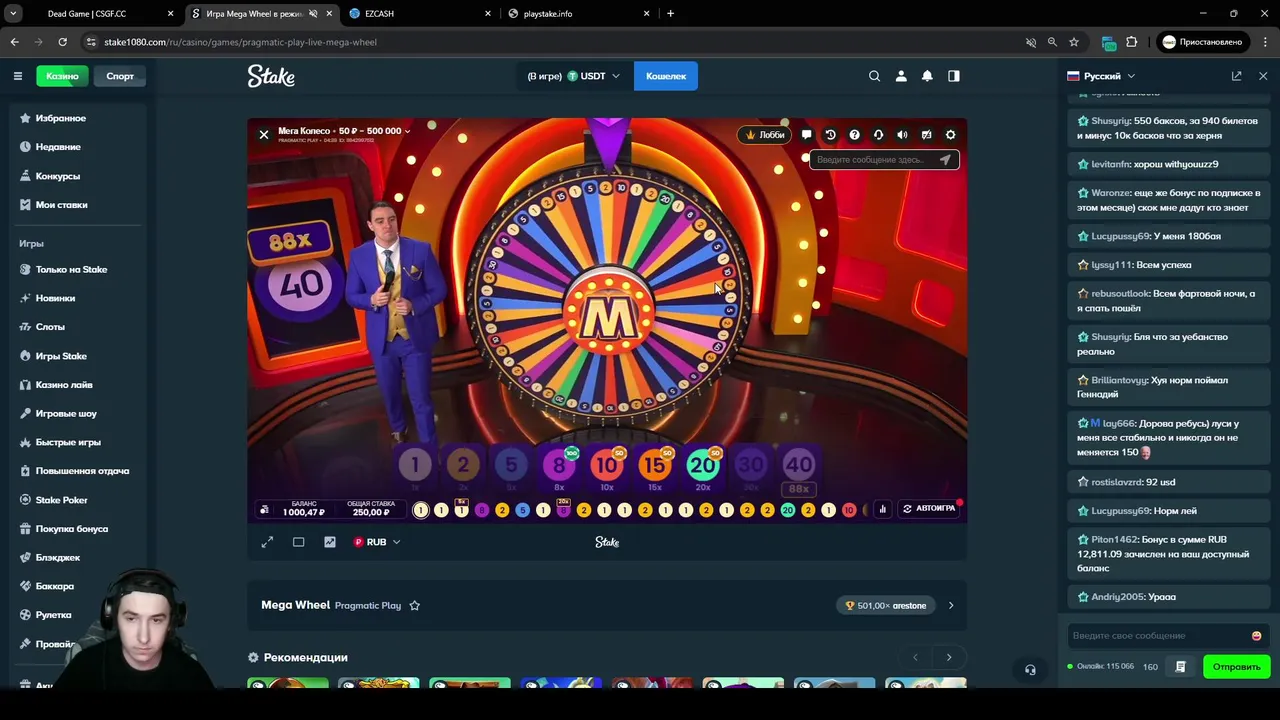Click the chat message input field
1280x720 pixels.
(x=1156, y=636)
